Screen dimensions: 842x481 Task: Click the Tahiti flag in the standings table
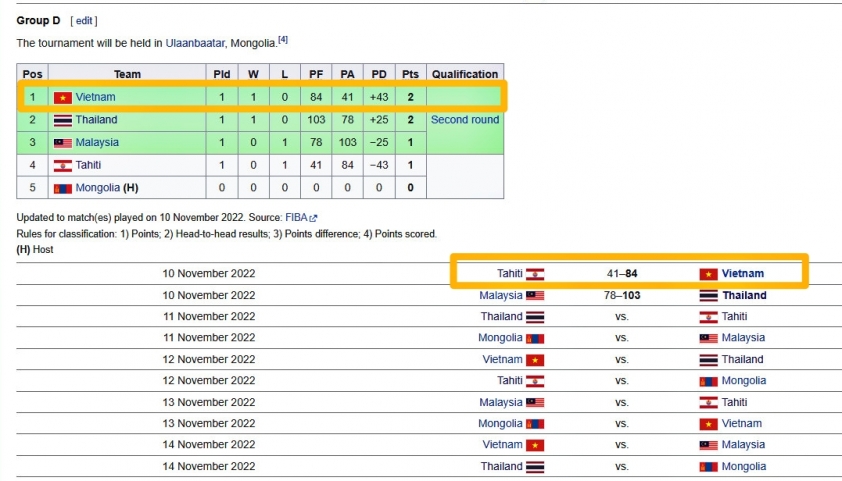point(63,166)
